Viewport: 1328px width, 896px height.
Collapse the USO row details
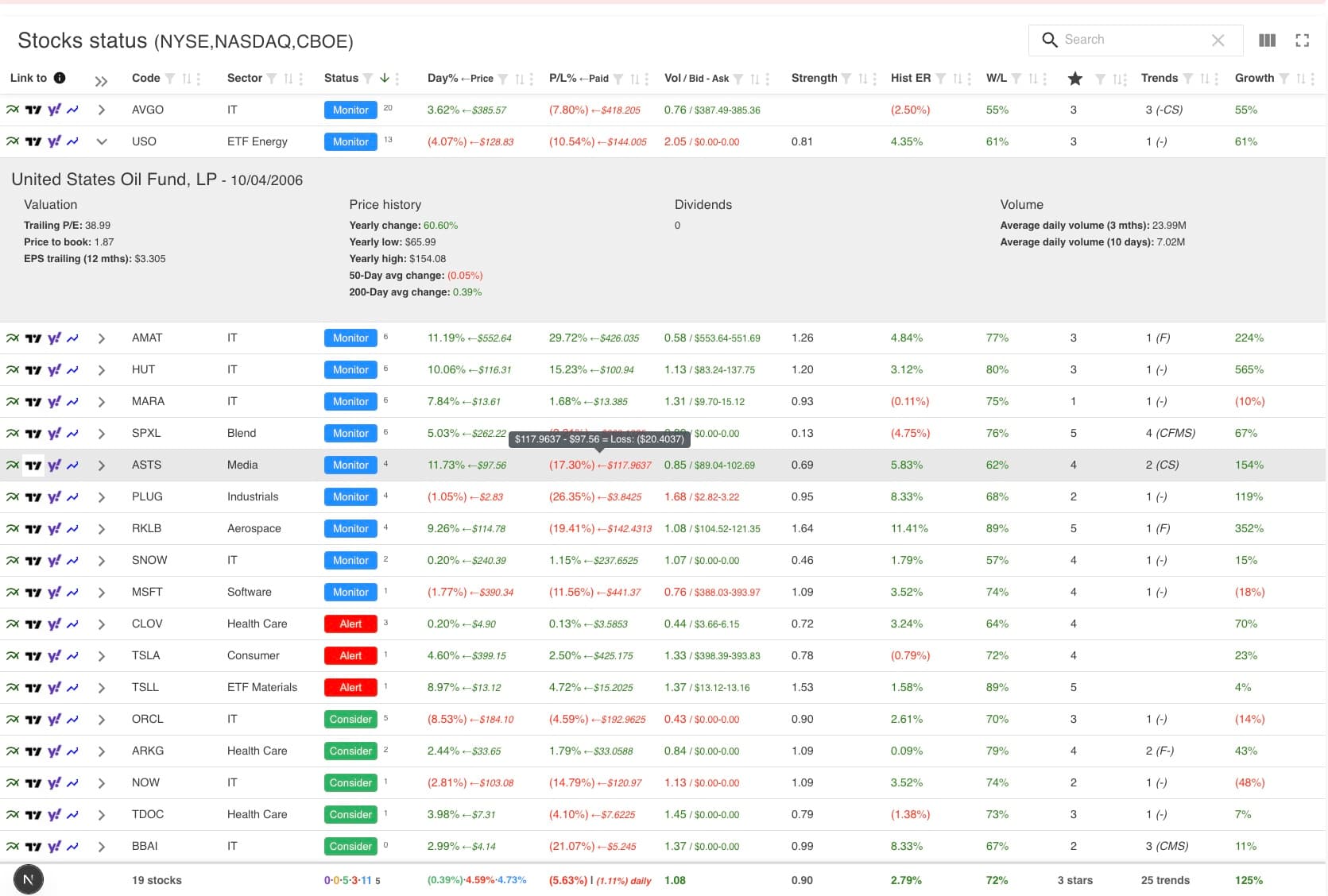click(102, 142)
